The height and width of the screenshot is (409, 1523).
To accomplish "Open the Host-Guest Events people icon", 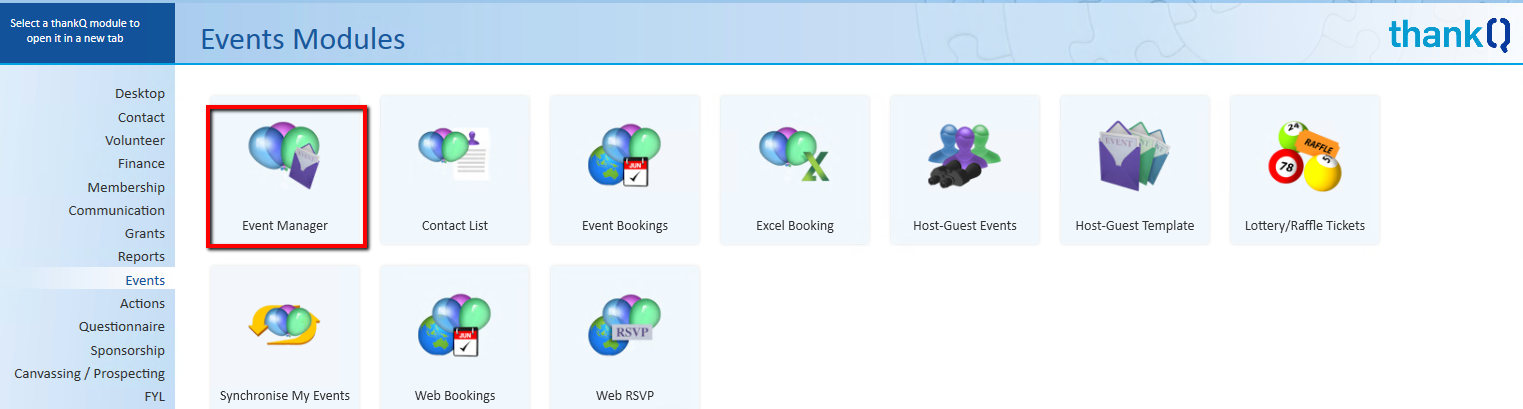I will [965, 157].
